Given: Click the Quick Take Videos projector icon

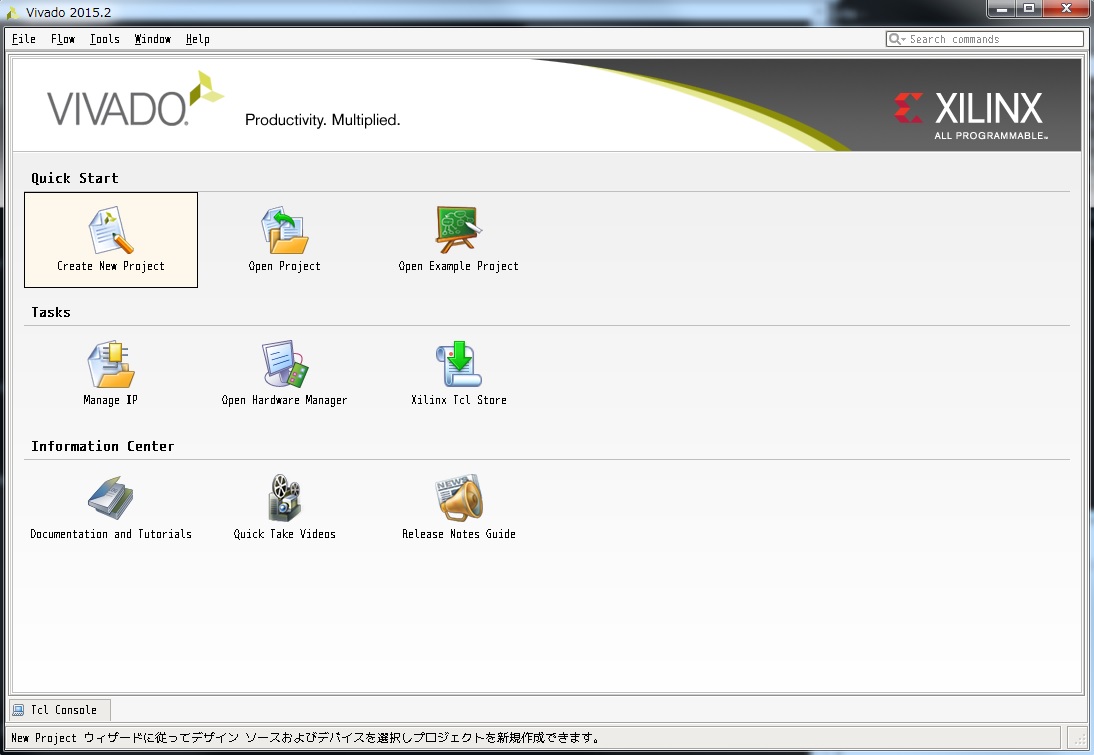Looking at the screenshot, I should [x=285, y=498].
